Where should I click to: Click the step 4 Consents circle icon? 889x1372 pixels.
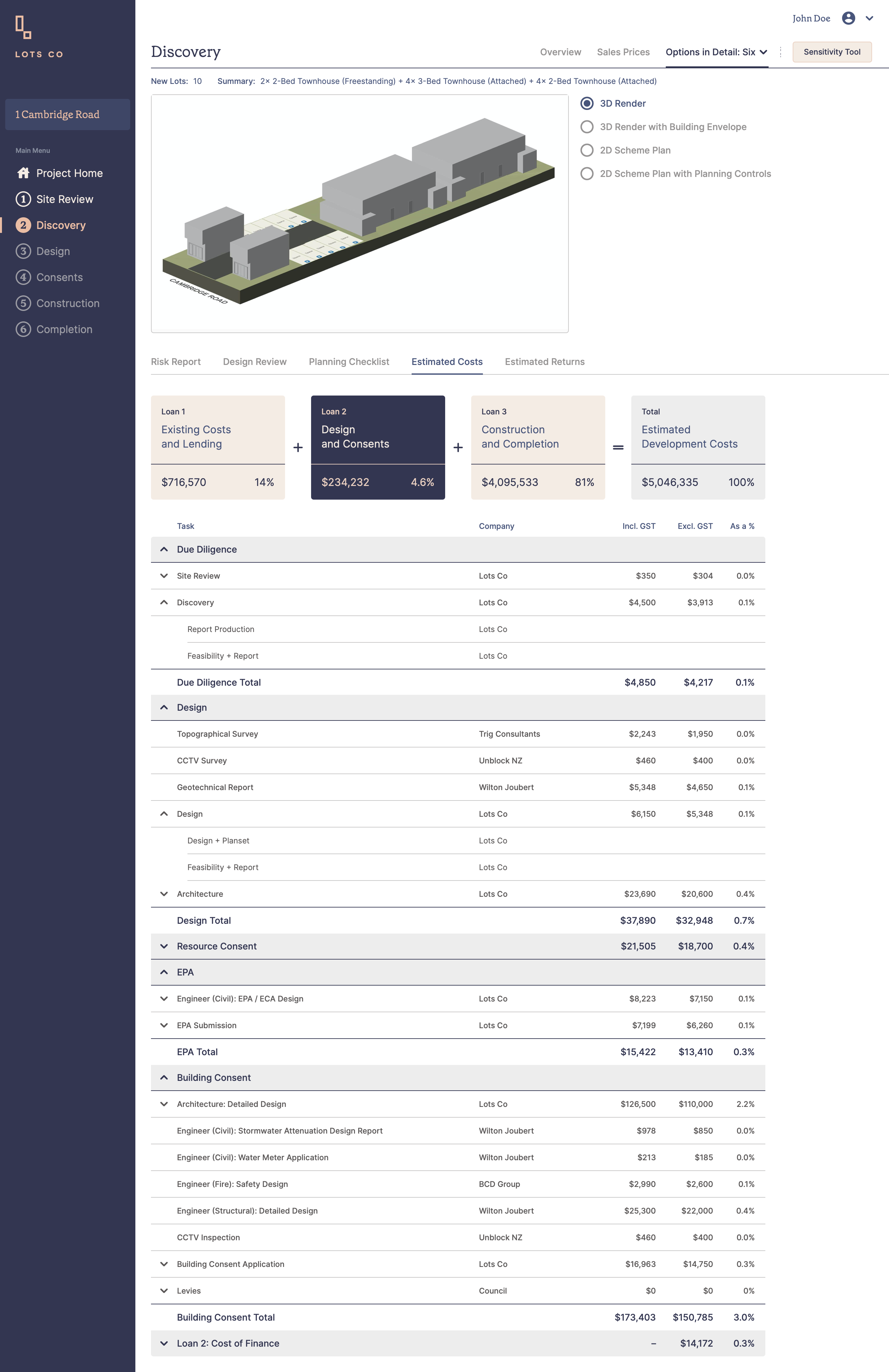[x=23, y=277]
